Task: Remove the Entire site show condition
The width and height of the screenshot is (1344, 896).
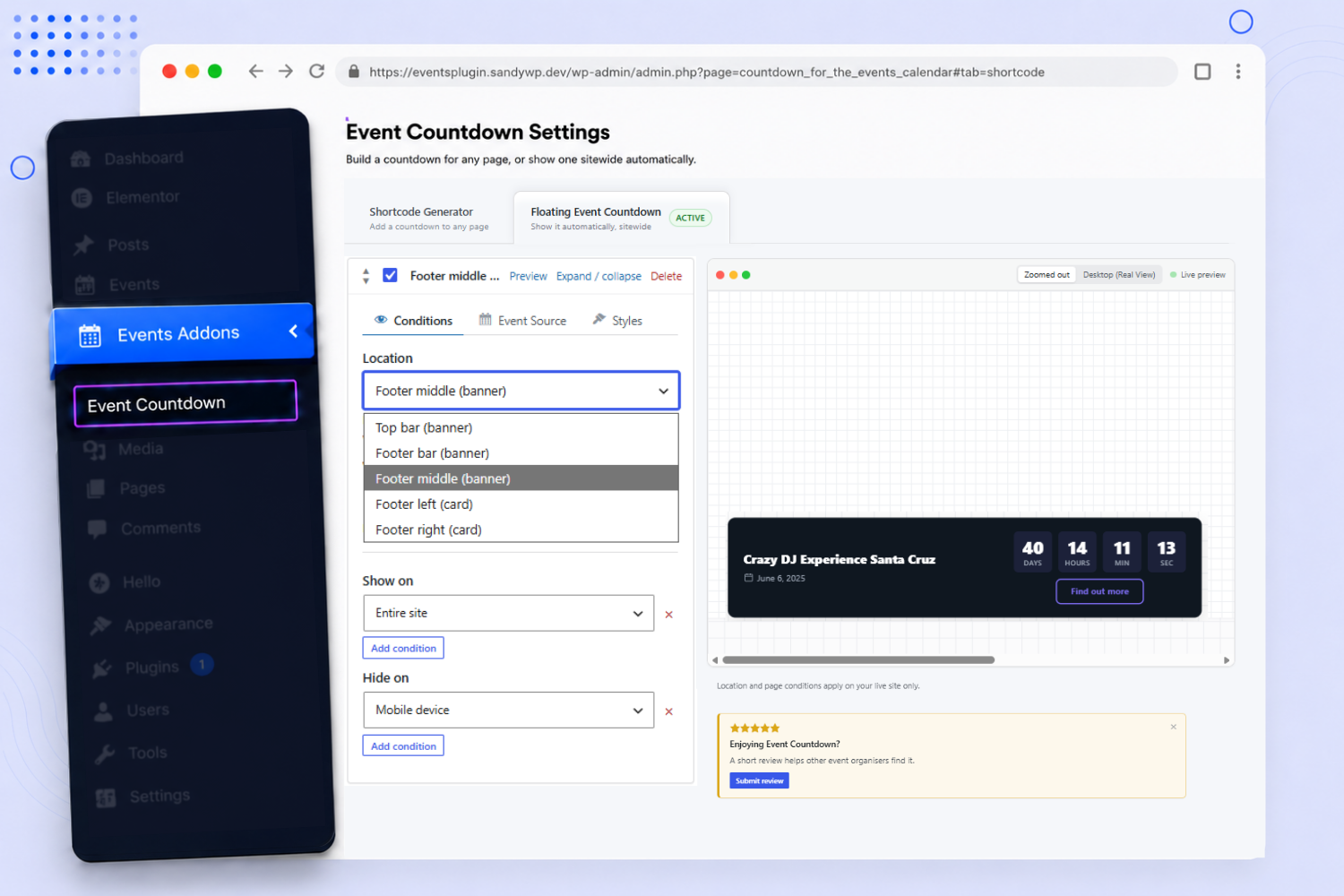Action: coord(668,615)
